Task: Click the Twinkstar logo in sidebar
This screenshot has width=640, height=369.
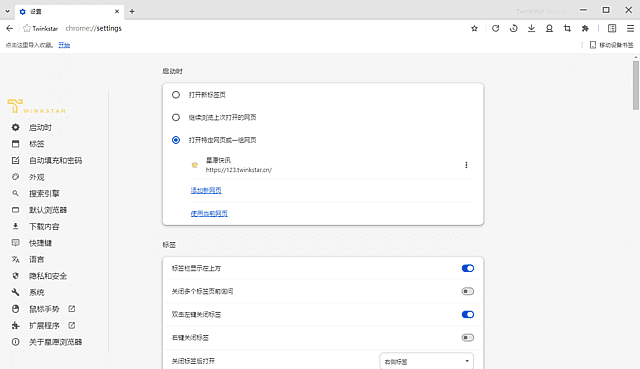Action: coord(36,106)
